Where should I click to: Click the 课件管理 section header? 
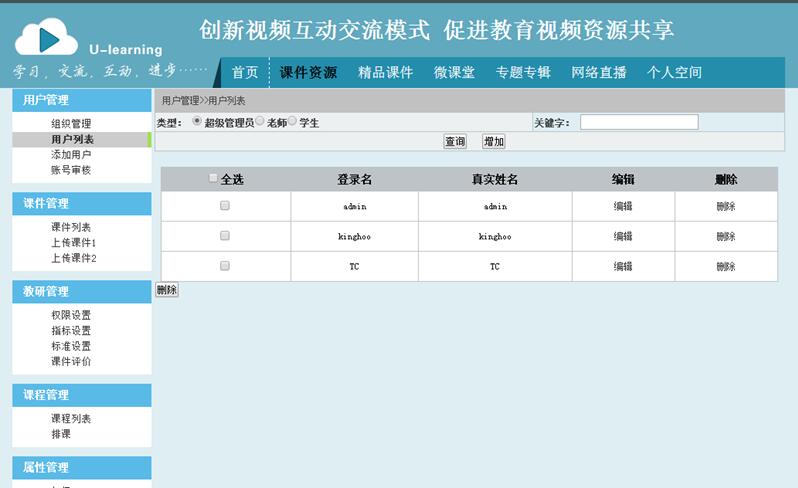point(82,204)
